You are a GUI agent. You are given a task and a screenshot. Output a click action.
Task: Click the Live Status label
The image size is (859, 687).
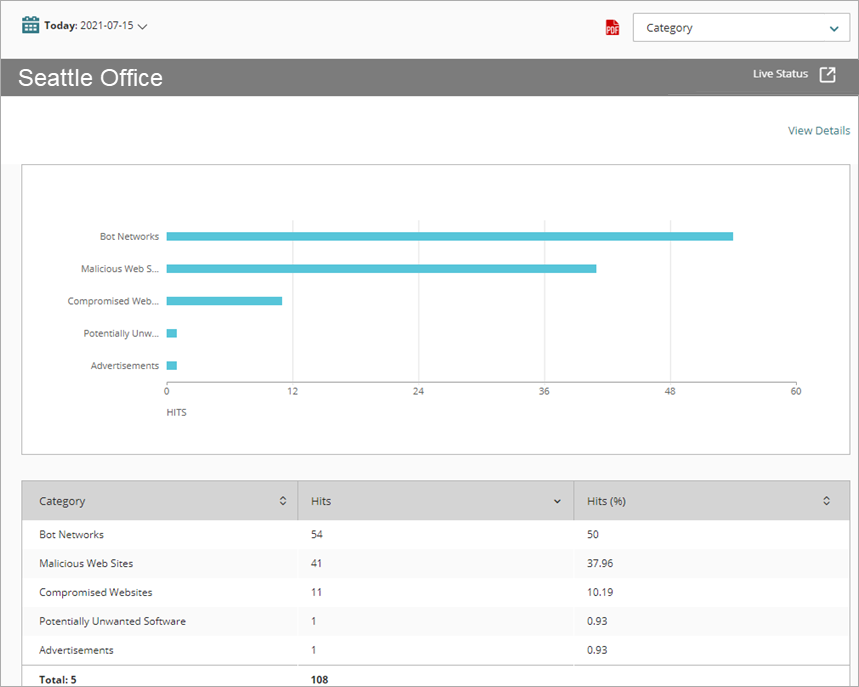pos(780,73)
